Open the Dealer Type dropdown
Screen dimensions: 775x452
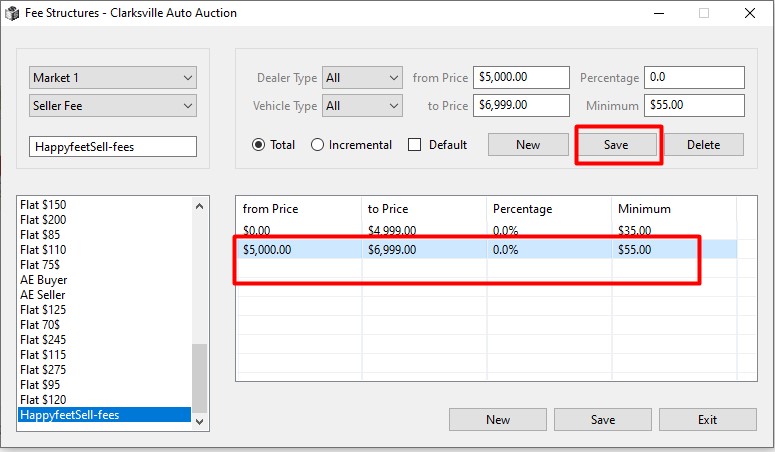click(x=362, y=78)
